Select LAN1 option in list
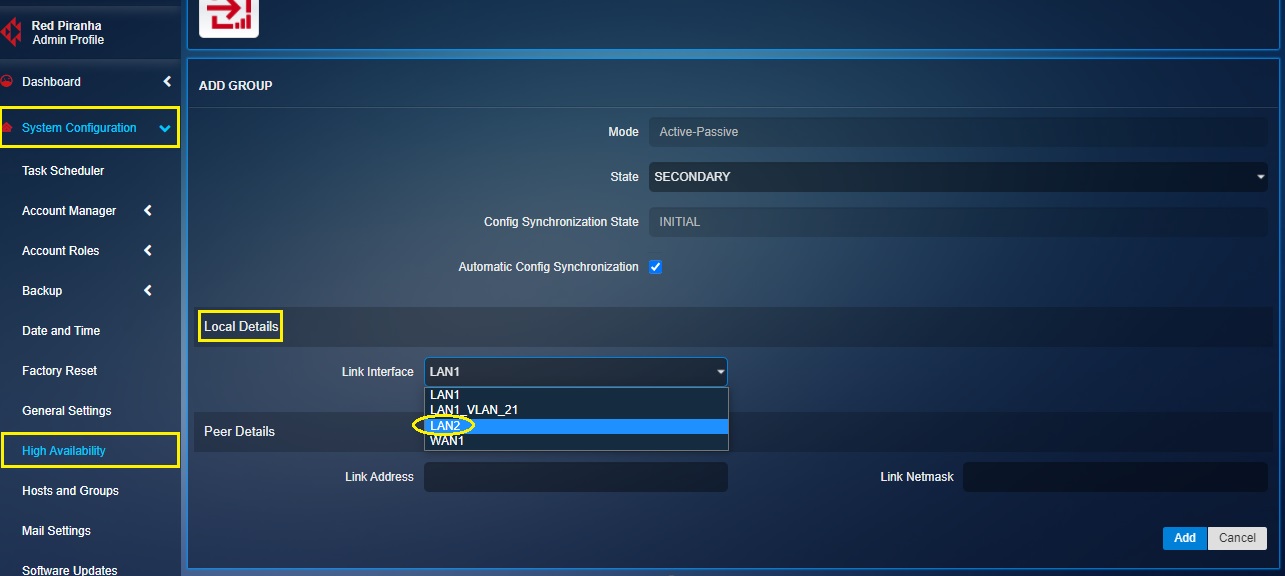The width and height of the screenshot is (1285, 576). (576, 395)
